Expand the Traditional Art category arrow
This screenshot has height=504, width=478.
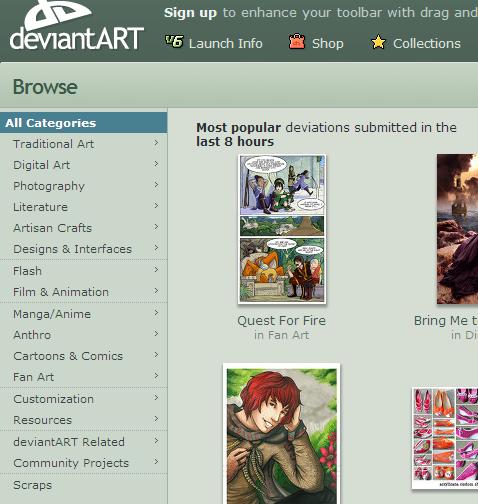[x=156, y=143]
